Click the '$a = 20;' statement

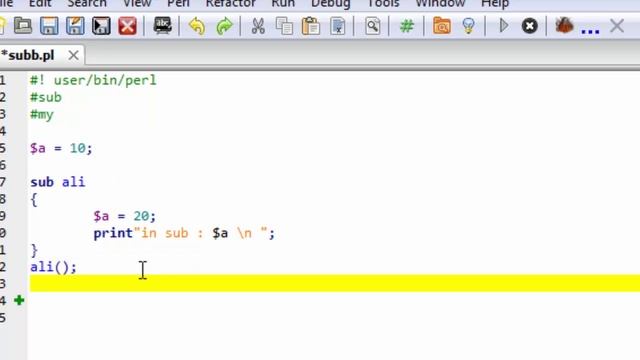(x=124, y=216)
